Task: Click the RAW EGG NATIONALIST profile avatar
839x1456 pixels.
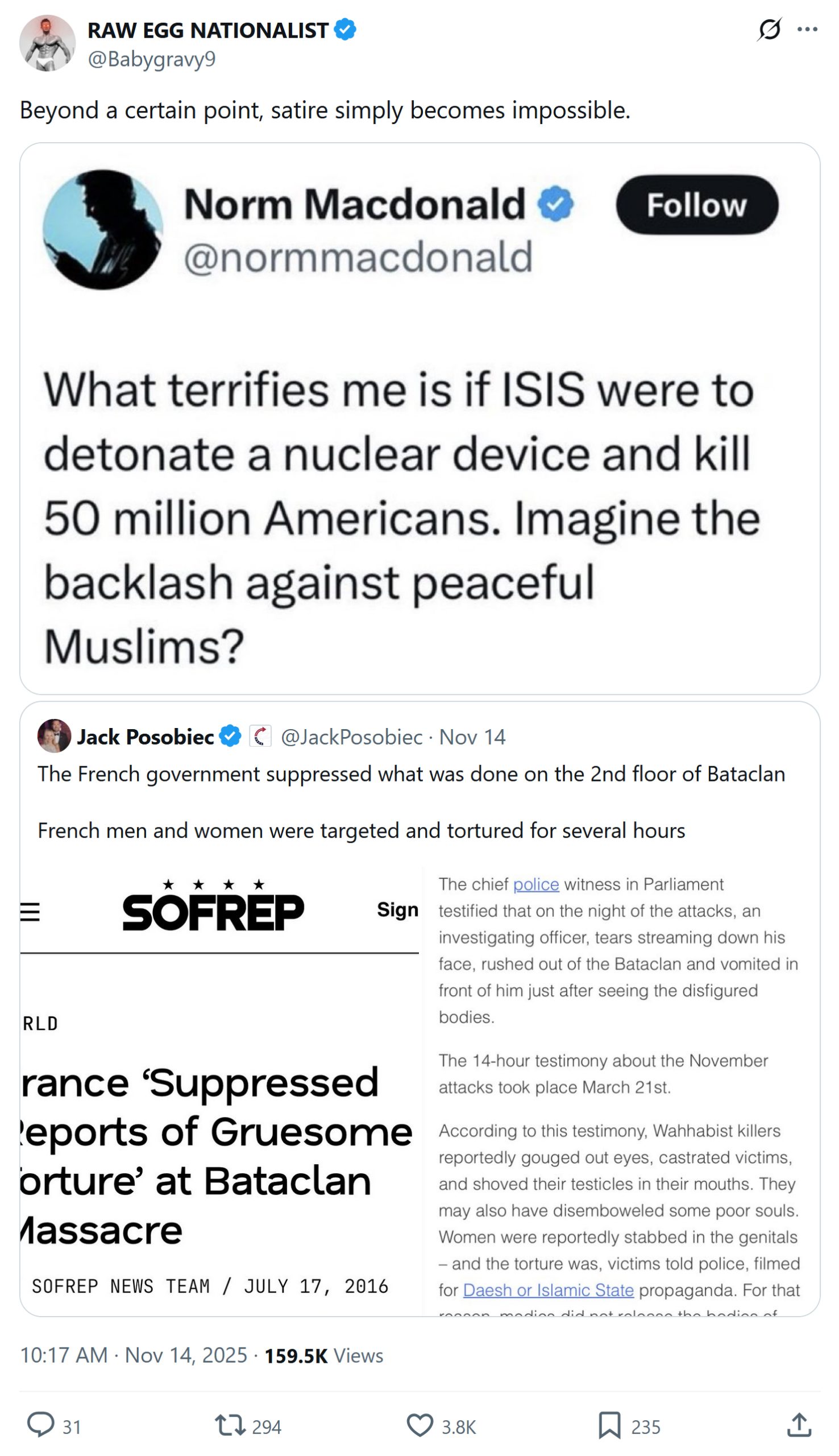Action: click(47, 43)
